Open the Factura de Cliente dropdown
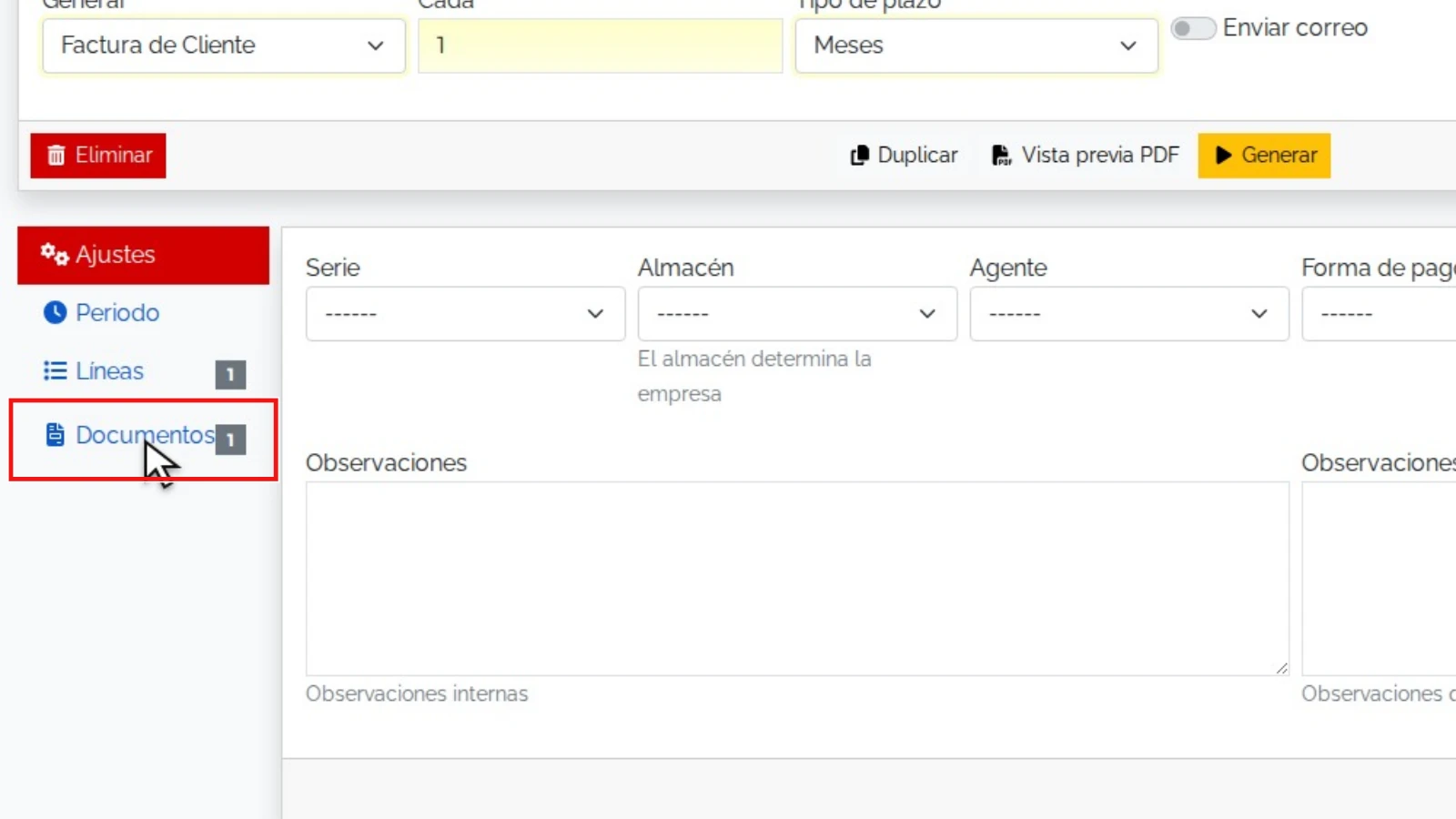1456x819 pixels. [x=224, y=45]
